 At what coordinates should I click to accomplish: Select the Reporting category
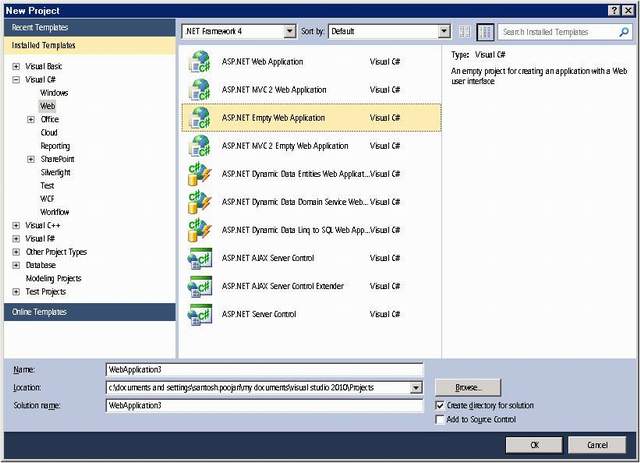pyautogui.click(x=55, y=146)
